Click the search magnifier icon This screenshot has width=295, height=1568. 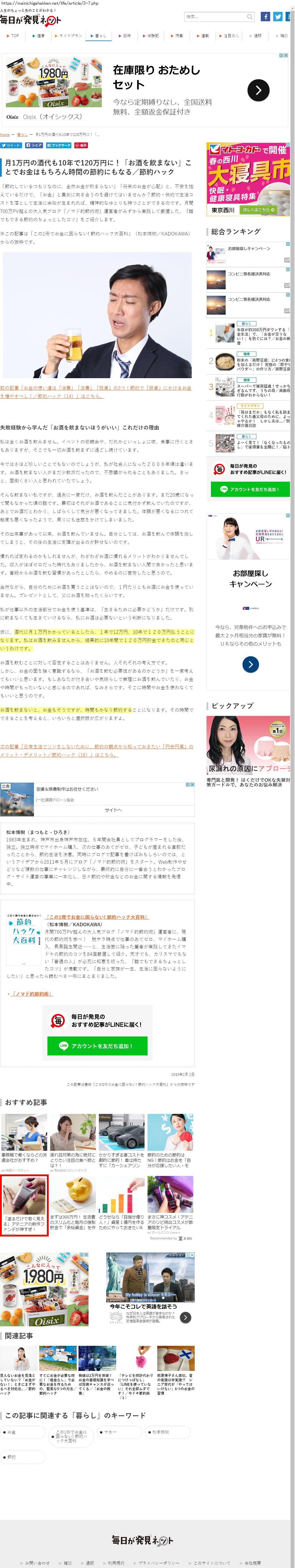click(x=249, y=17)
